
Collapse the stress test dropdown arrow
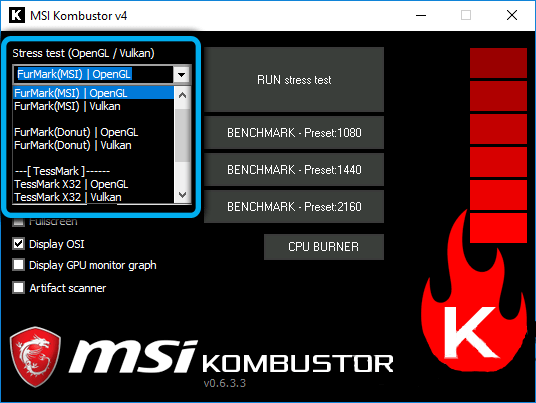coord(182,74)
